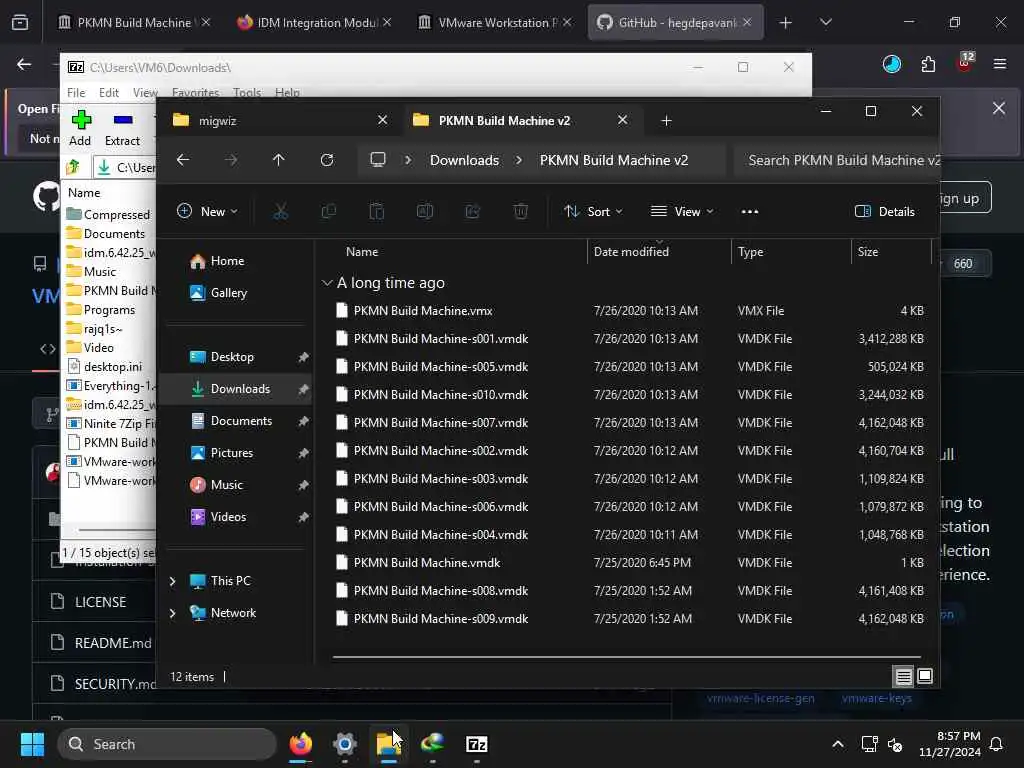Expand the This PC tree node

[x=172, y=581]
